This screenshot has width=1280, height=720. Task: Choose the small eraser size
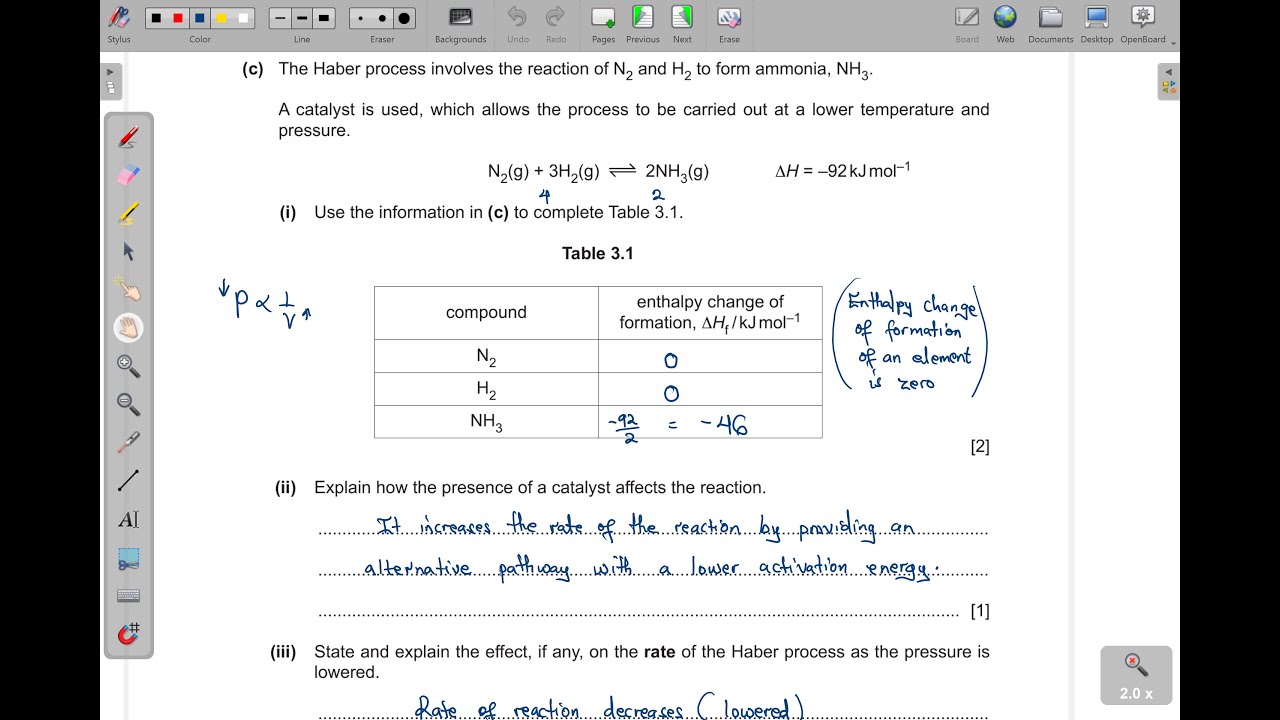[x=361, y=18]
